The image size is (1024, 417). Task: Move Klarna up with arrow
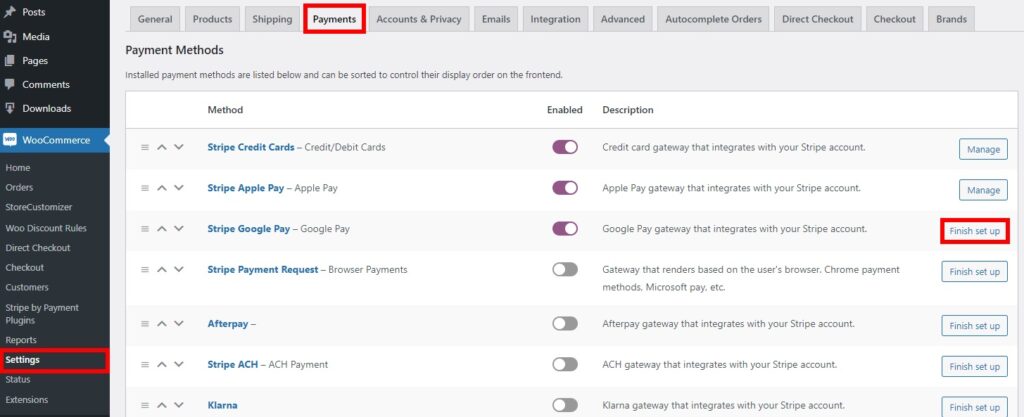pos(162,405)
